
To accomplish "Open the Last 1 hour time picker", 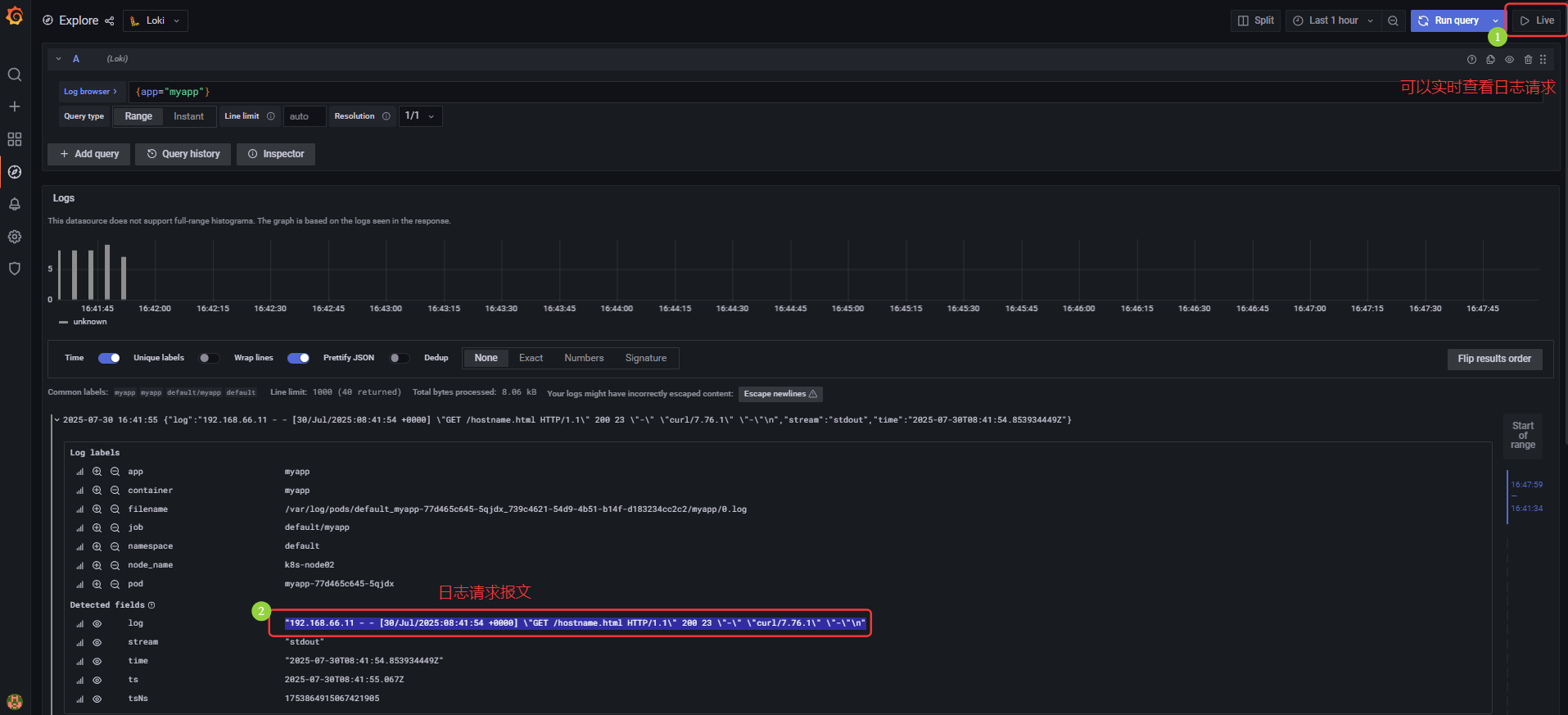I will click(x=1333, y=20).
